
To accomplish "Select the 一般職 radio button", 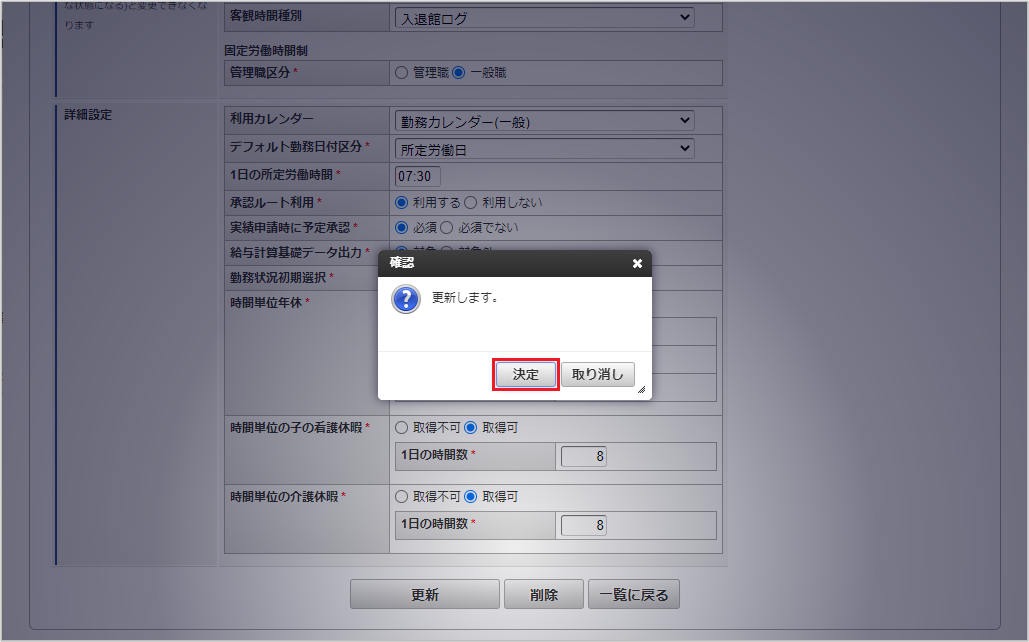I will point(459,73).
